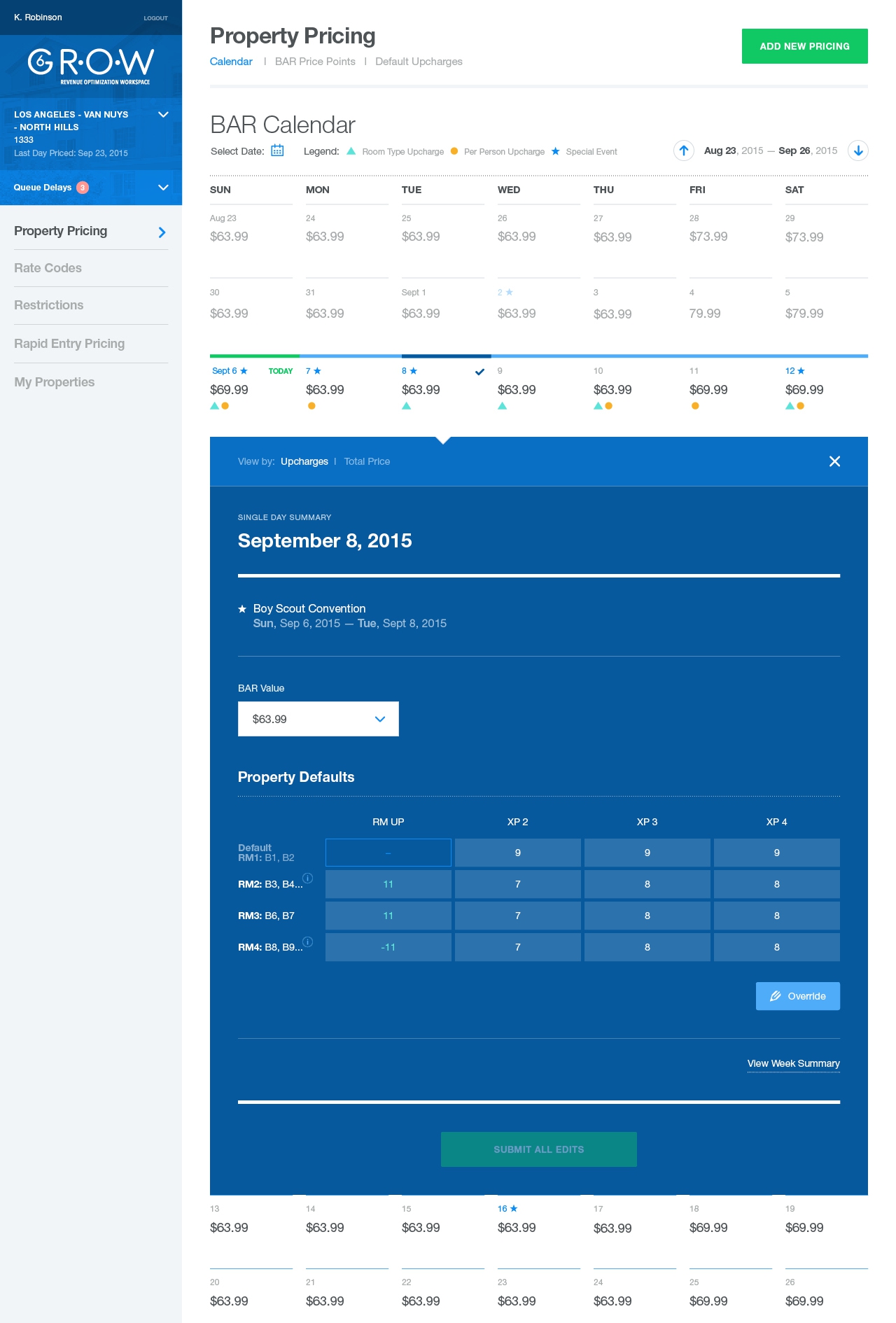Close the single day summary panel

pos(834,461)
